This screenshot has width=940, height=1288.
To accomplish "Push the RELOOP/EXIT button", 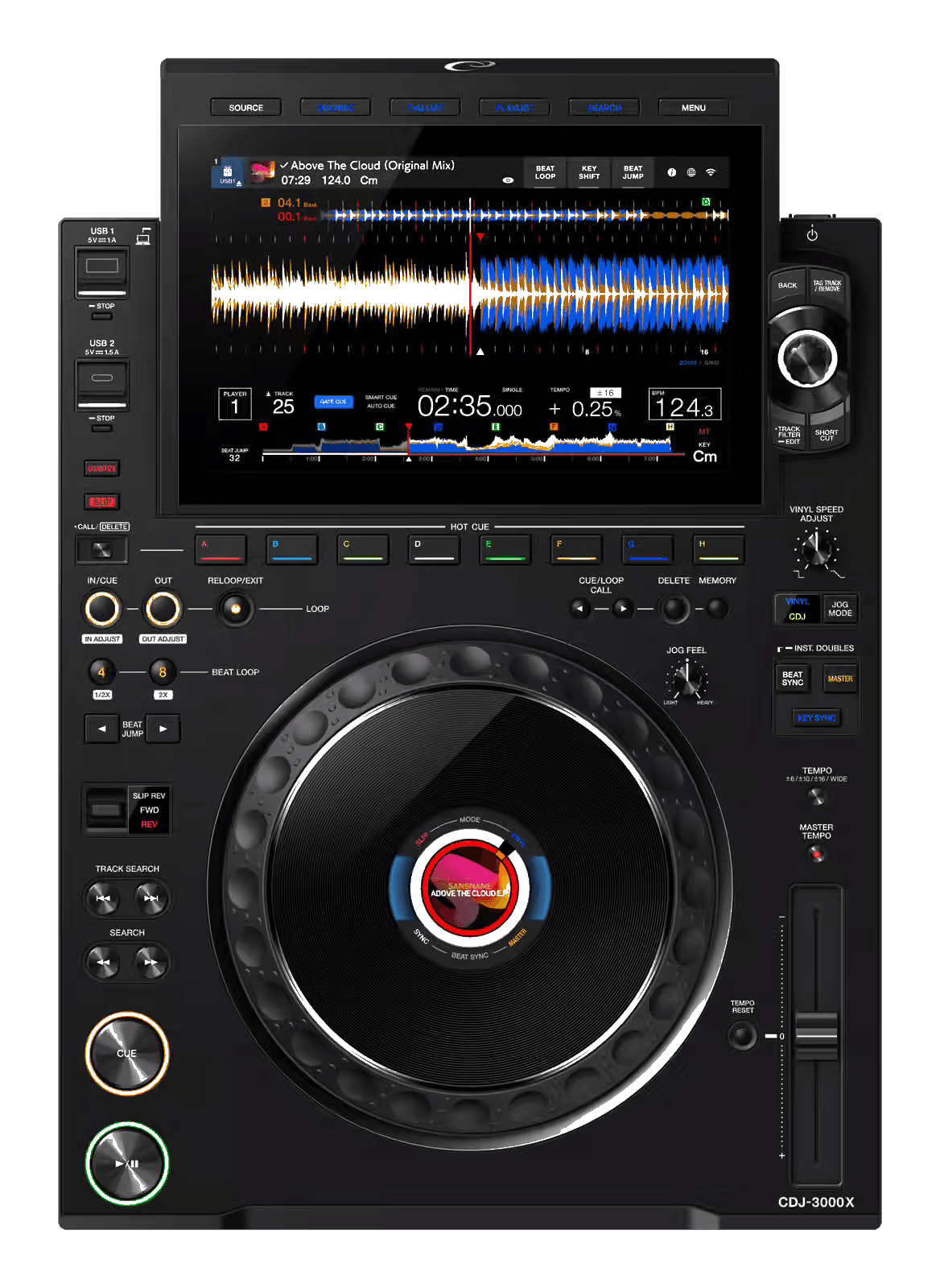I will [236, 609].
